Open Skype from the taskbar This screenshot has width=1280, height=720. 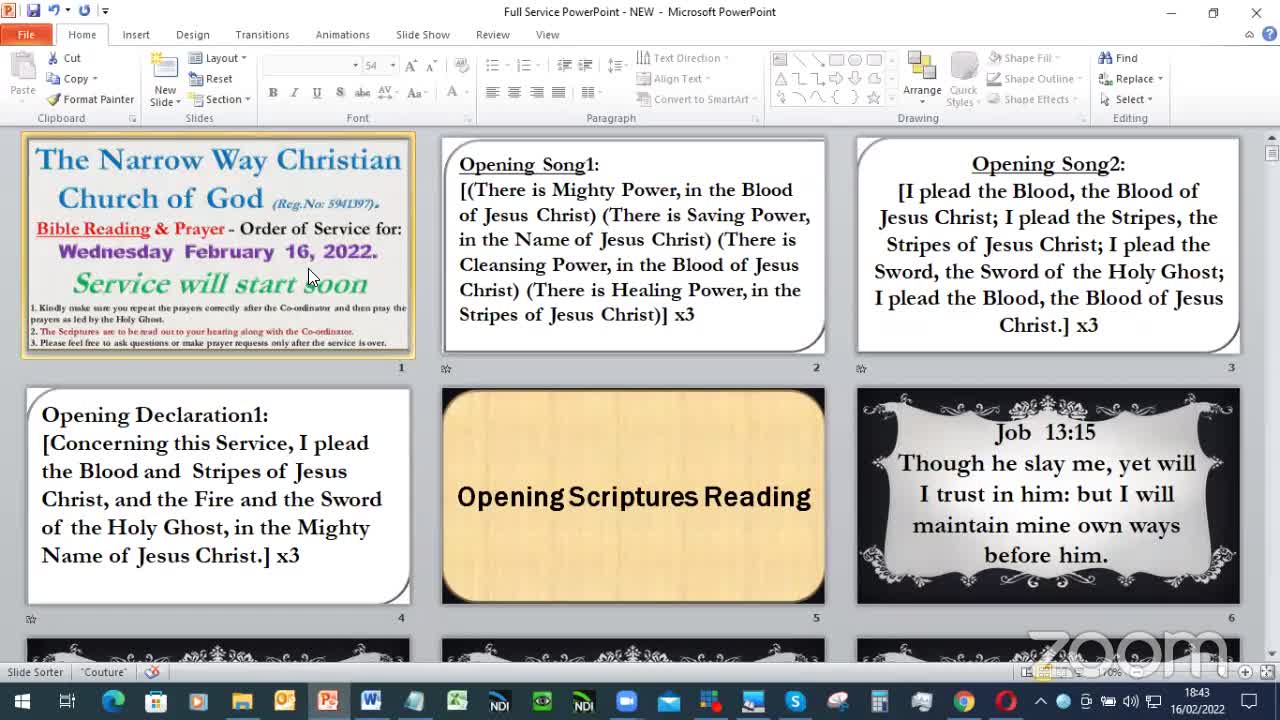[x=795, y=701]
